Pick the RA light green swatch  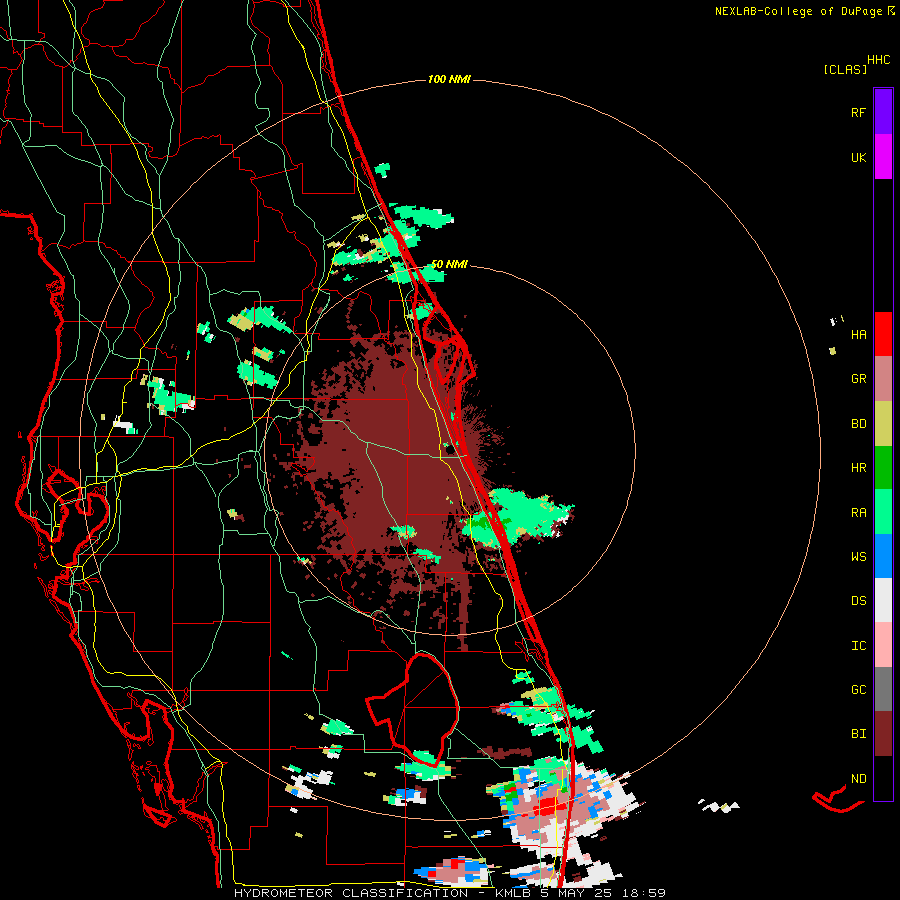(x=883, y=512)
